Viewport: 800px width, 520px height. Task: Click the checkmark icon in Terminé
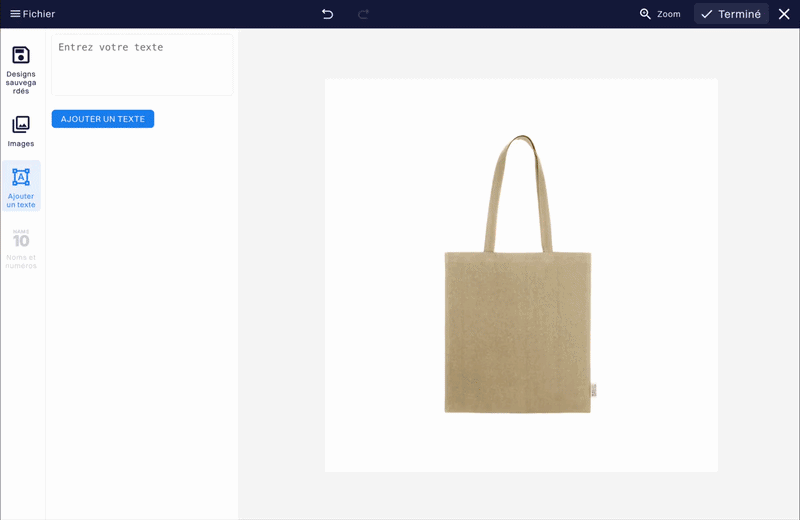(x=706, y=14)
